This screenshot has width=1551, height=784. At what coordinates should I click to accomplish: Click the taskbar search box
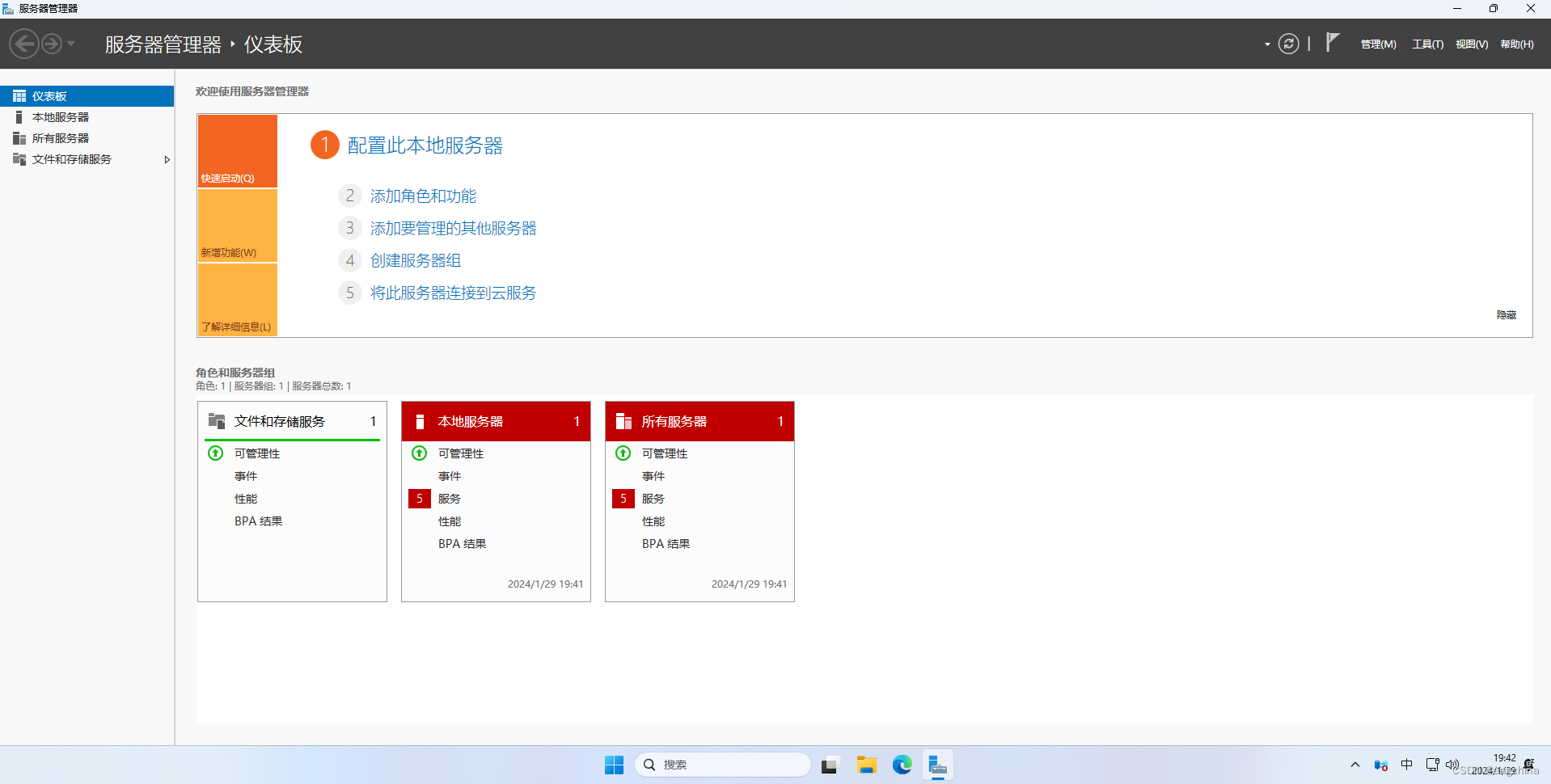pos(722,764)
